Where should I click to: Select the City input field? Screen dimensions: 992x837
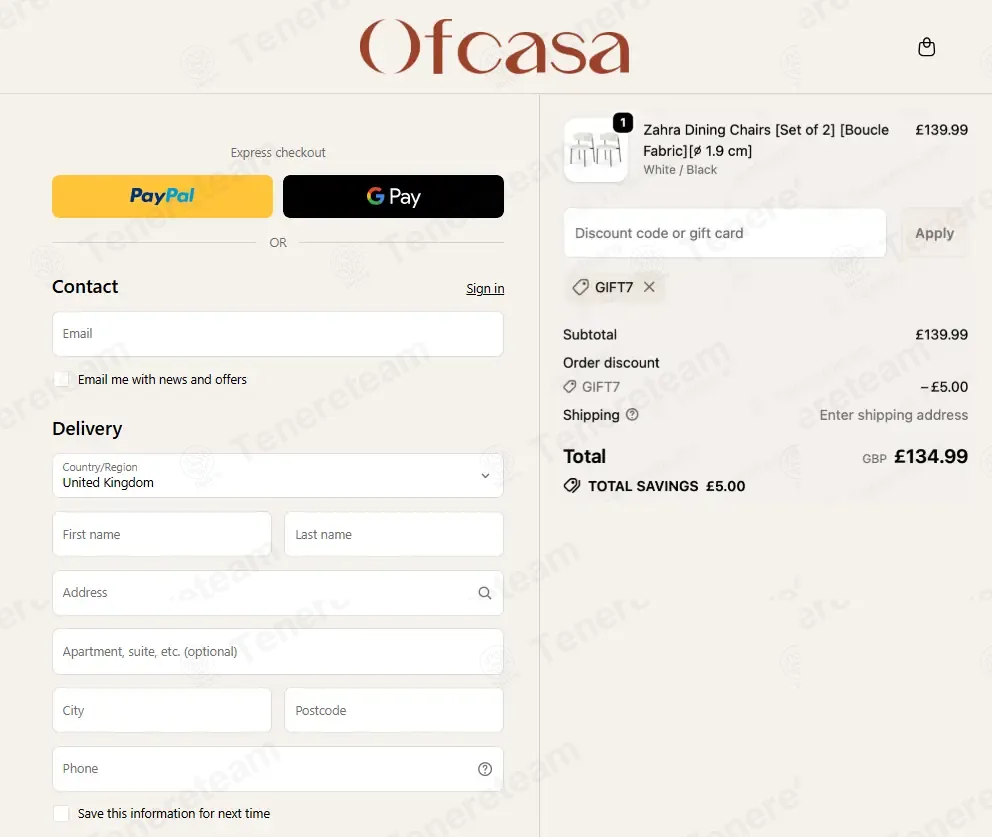click(x=162, y=710)
